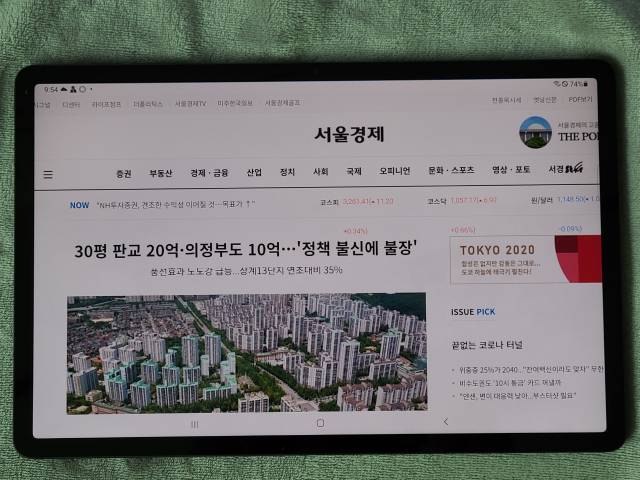Open the '끝없는 코로나 터널' issue
Image resolution: width=640 pixels, height=480 pixels.
click(487, 345)
